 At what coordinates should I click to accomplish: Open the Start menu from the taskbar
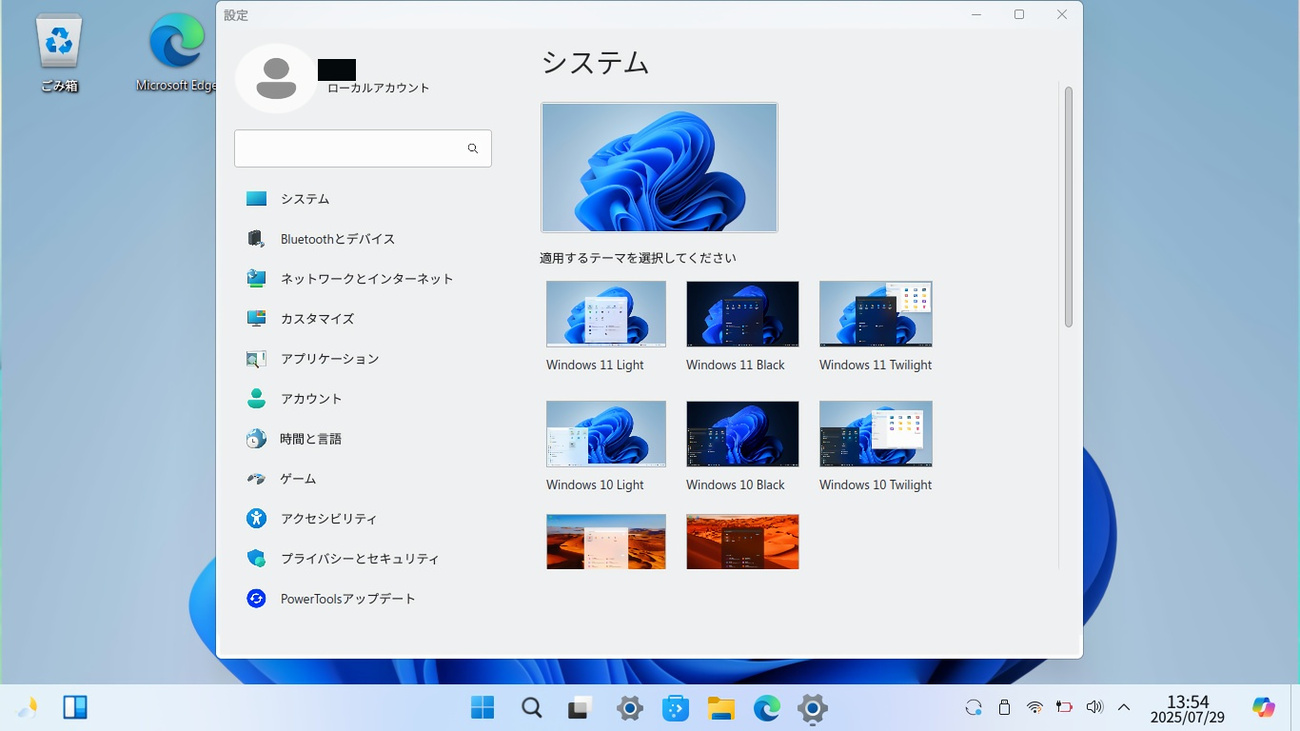coord(482,708)
